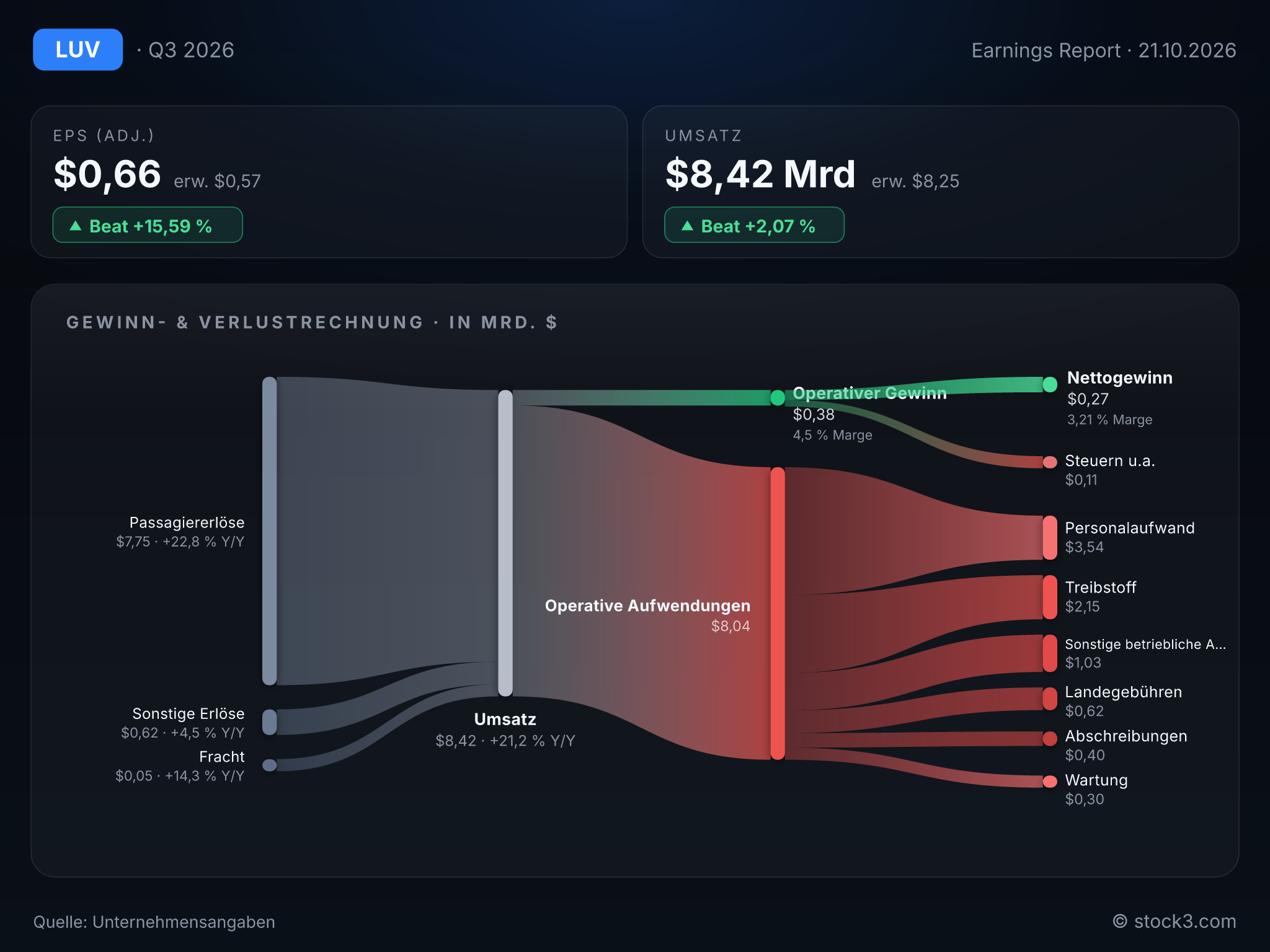Click the $7,75 · +22,8 % Y/Y value
Image resolution: width=1270 pixels, height=952 pixels.
[180, 542]
